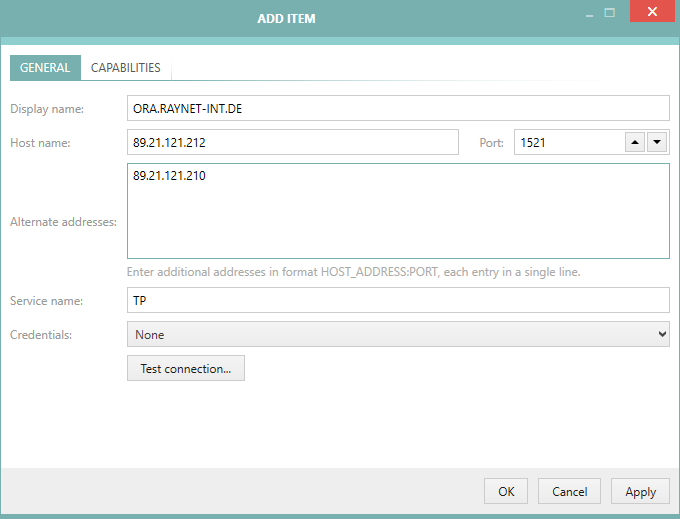Image resolution: width=680 pixels, height=519 pixels.
Task: Cancel the Add Item dialog
Action: [x=569, y=491]
